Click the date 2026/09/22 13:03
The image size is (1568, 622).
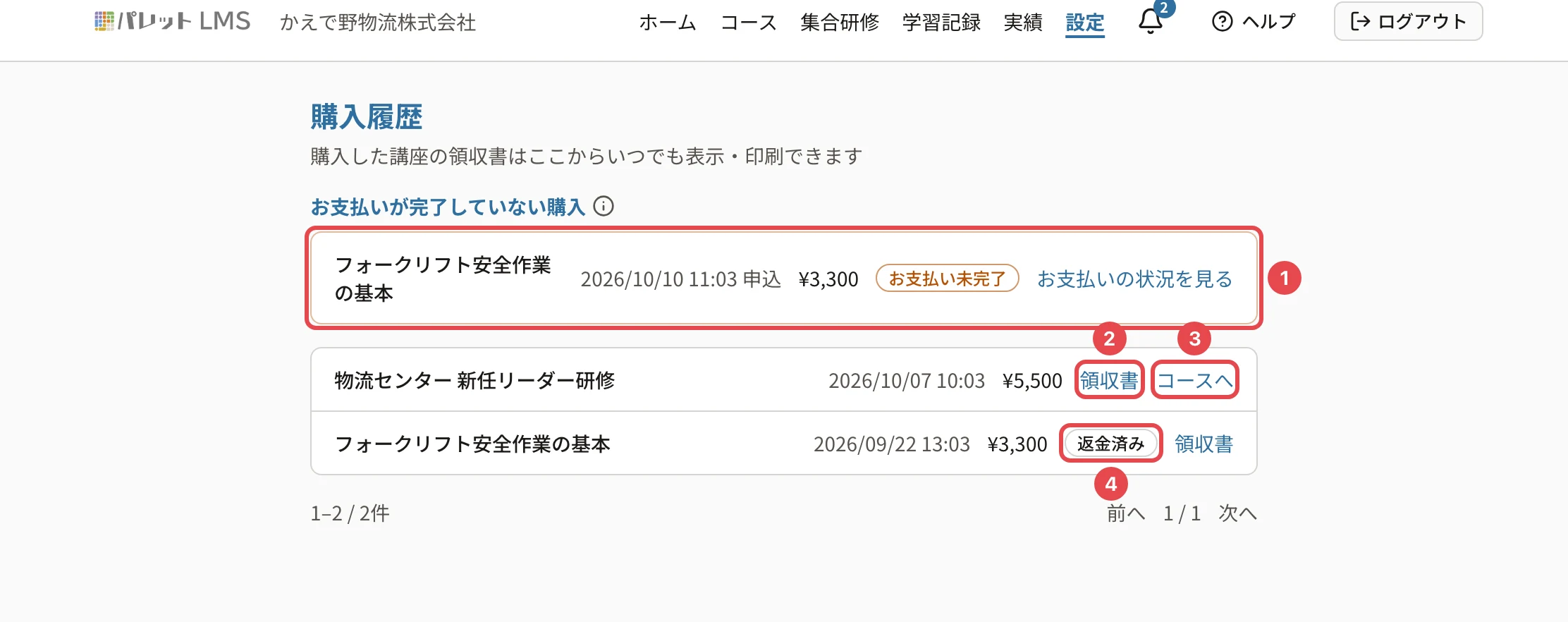tap(892, 444)
